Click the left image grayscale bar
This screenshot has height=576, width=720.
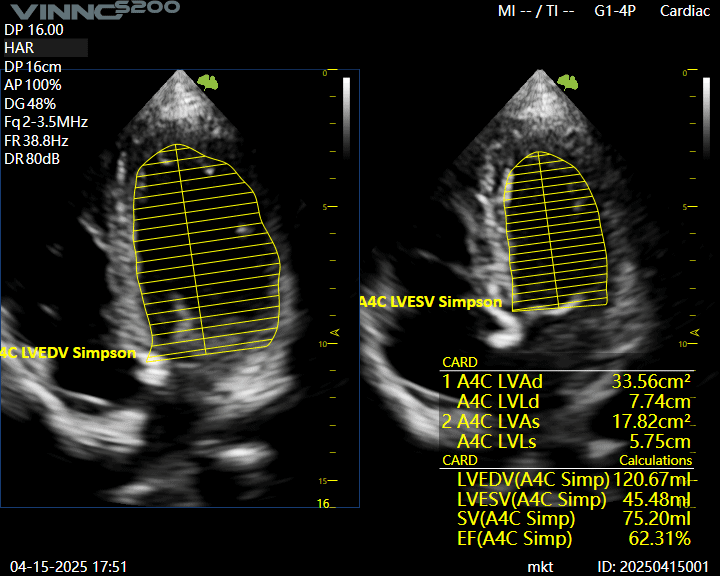(x=347, y=98)
